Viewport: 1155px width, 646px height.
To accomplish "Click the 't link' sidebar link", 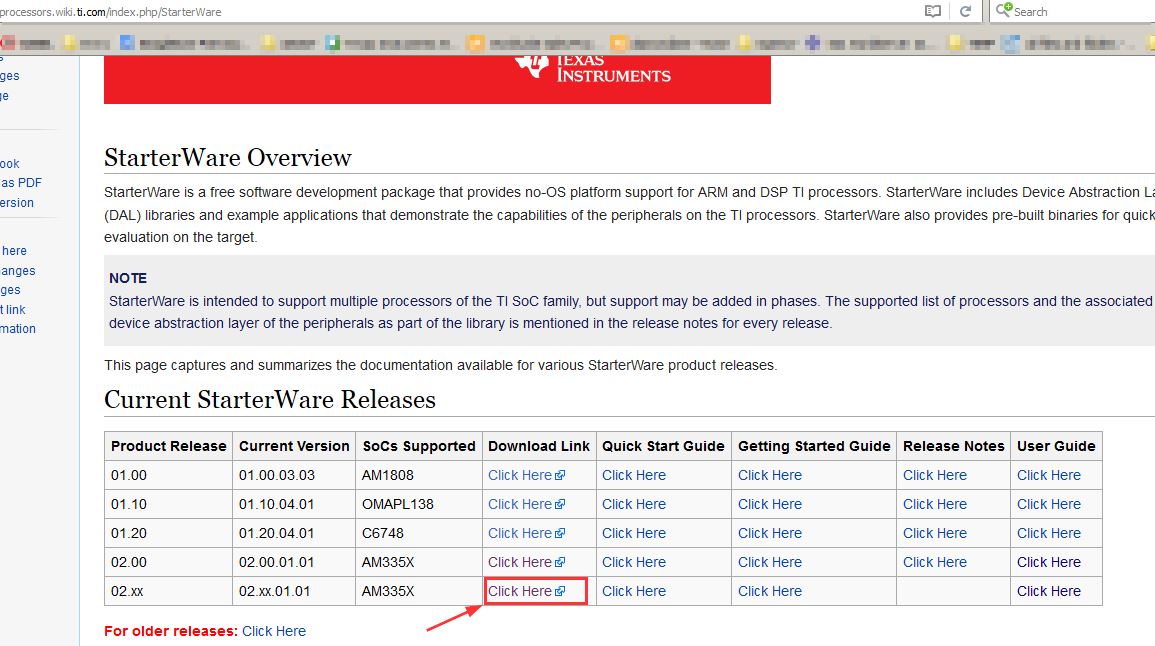I will coord(13,309).
